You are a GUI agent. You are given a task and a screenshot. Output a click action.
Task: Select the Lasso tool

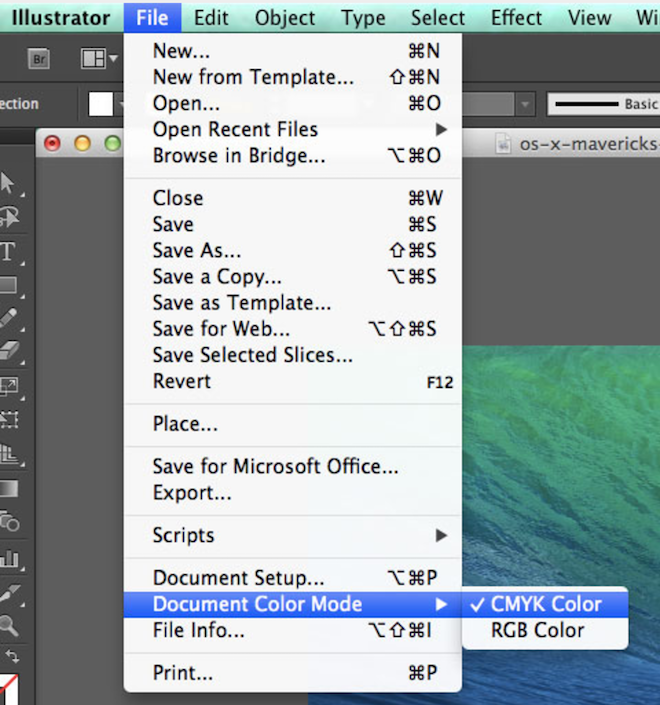[9, 217]
